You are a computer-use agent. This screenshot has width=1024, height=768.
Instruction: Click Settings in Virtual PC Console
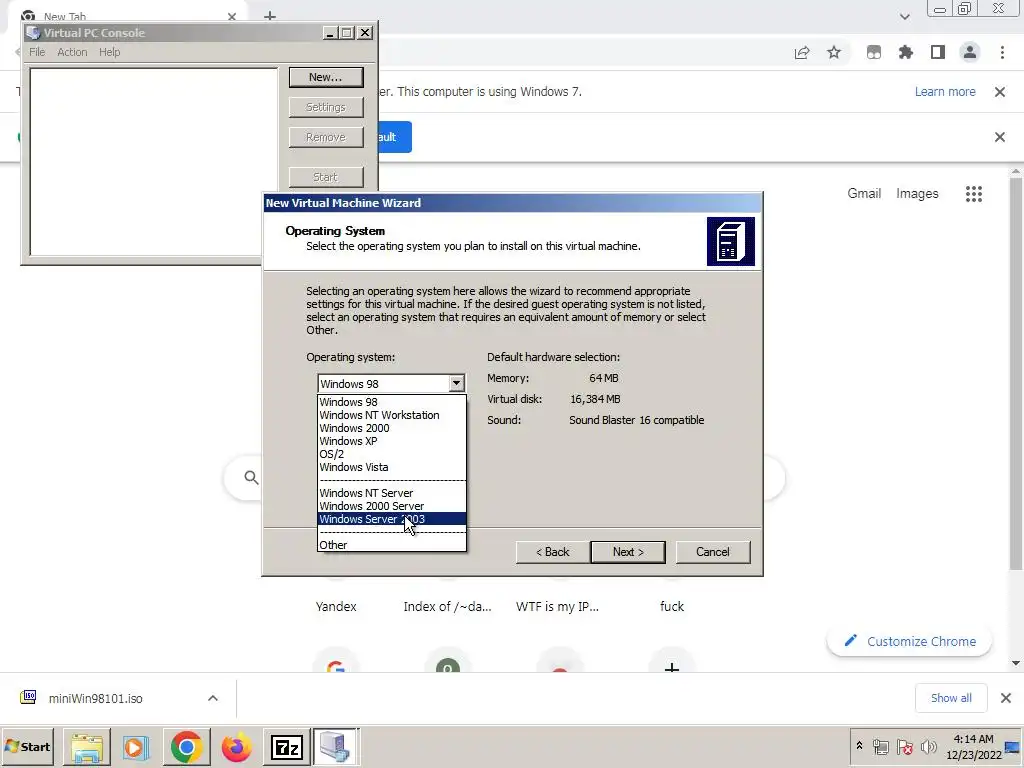[326, 107]
